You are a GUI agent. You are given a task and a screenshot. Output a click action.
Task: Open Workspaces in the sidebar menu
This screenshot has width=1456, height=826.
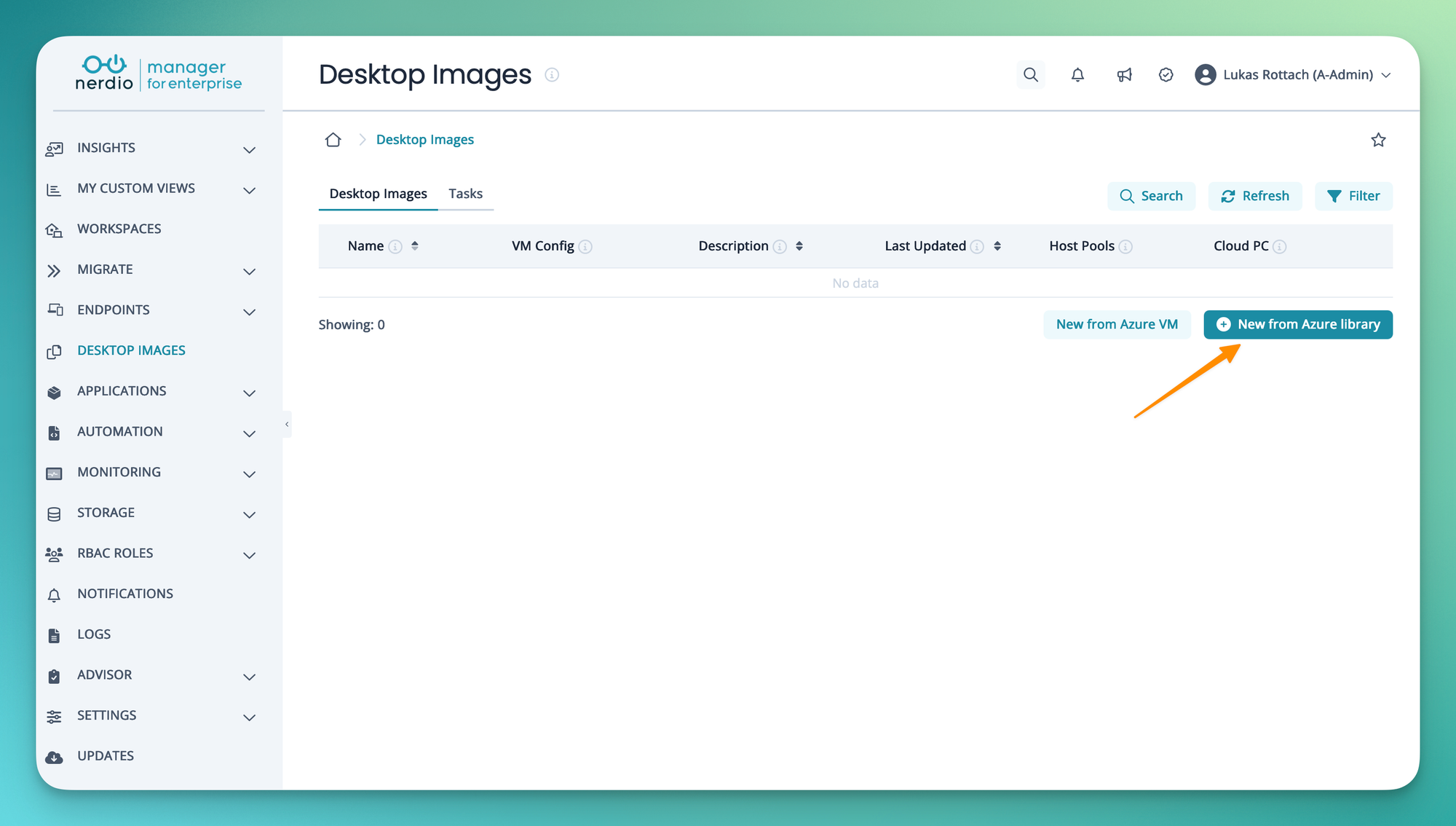coord(119,229)
